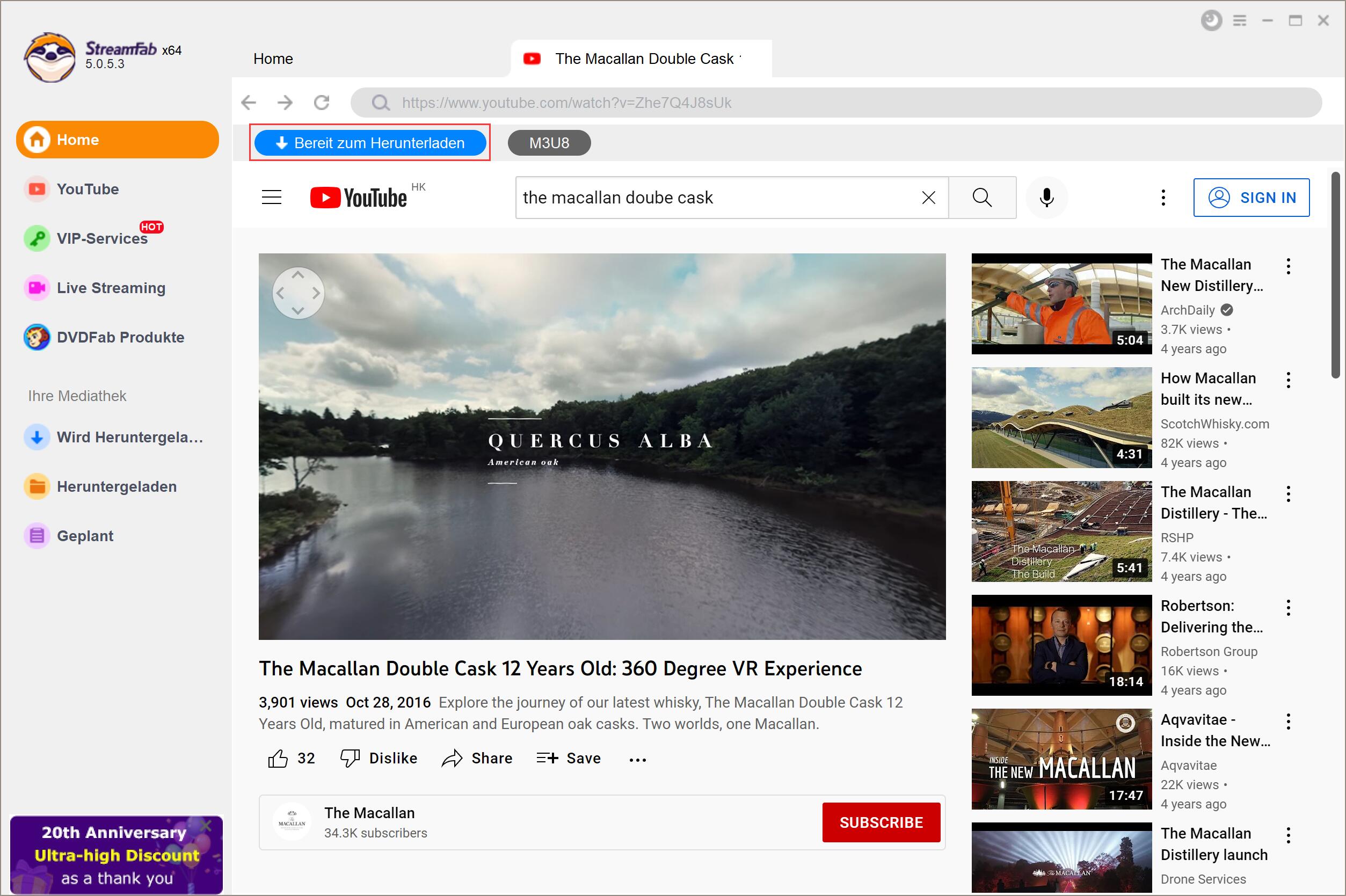Open StreamFab hamburger menu in titlebar

(1240, 20)
